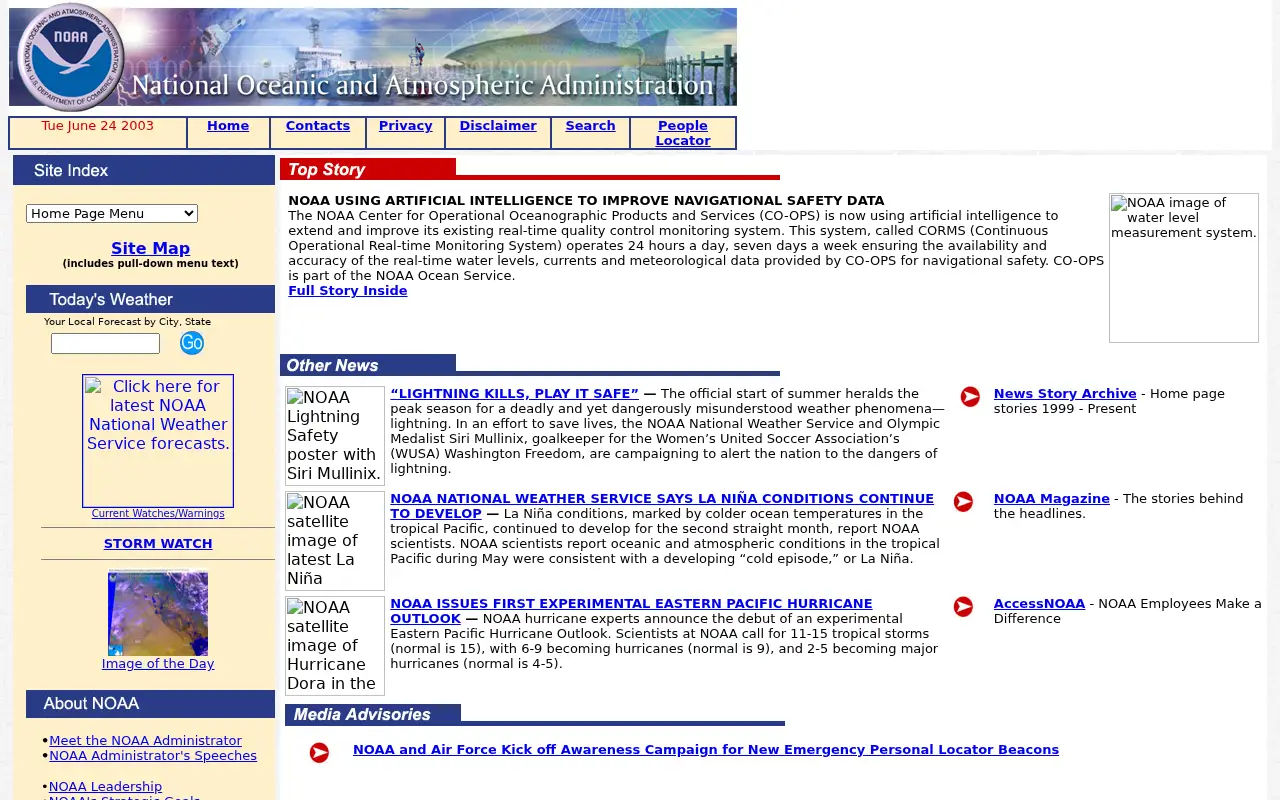Open the Search navigation link
The width and height of the screenshot is (1280, 800).
pos(590,125)
